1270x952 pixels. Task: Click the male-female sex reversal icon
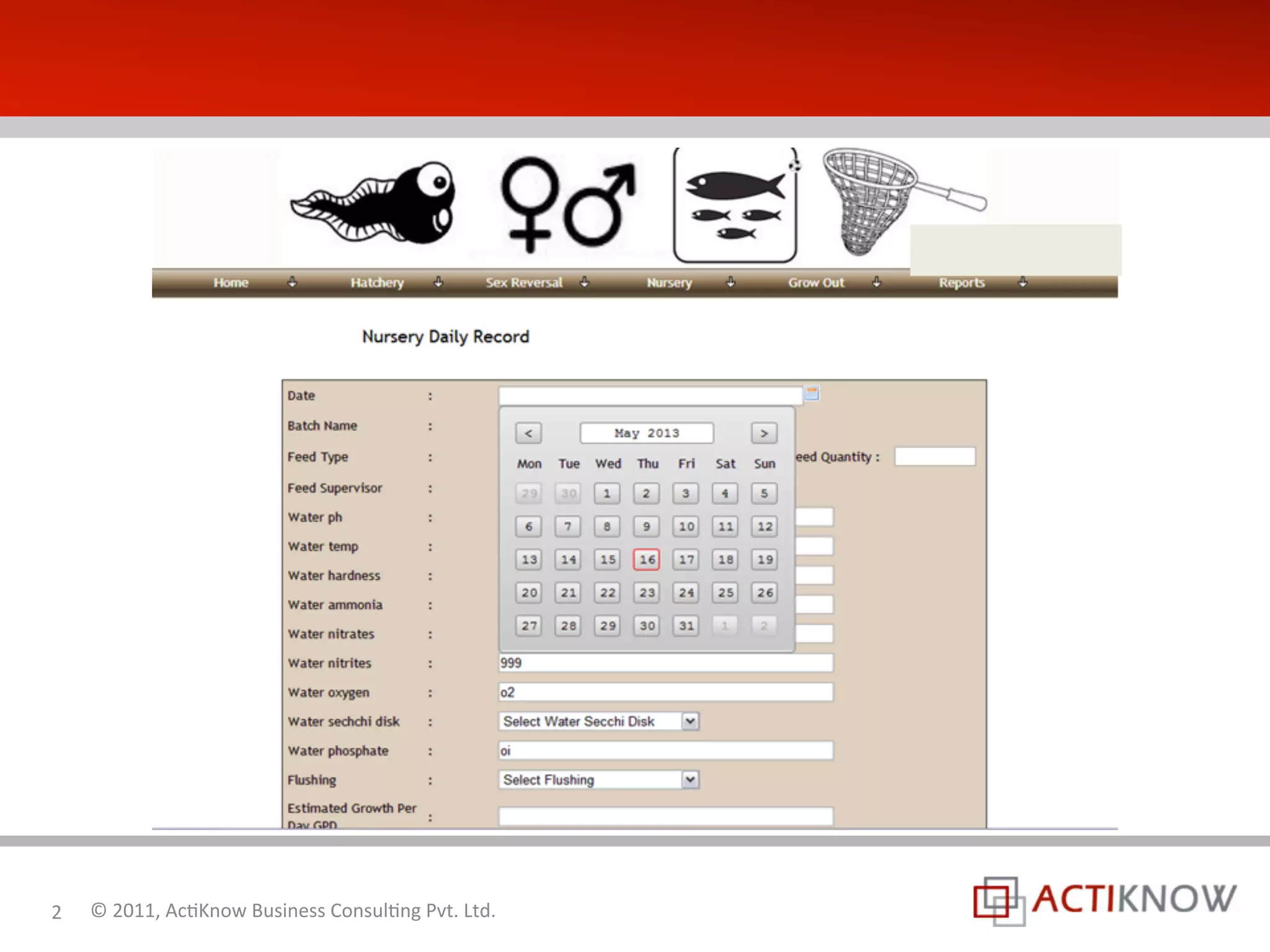click(567, 205)
